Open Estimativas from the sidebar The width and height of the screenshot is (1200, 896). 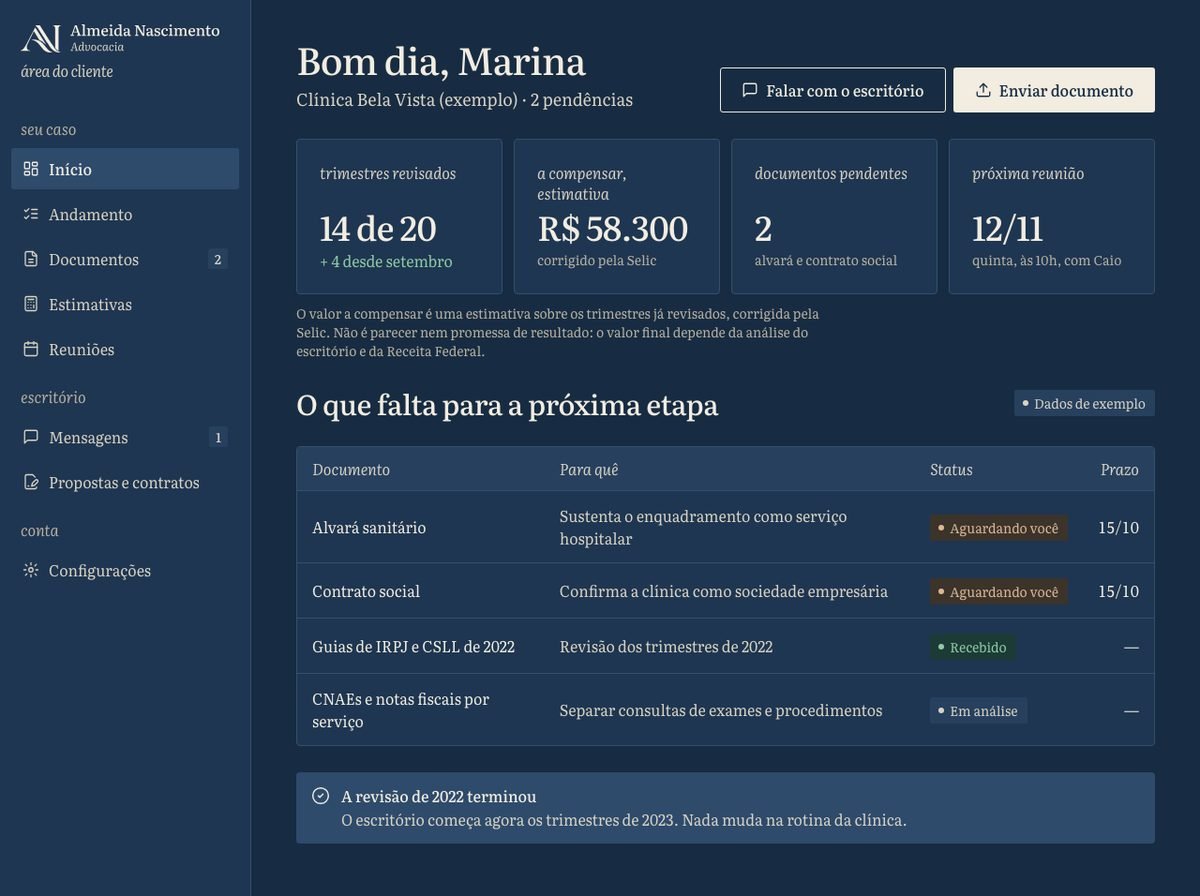(125, 304)
